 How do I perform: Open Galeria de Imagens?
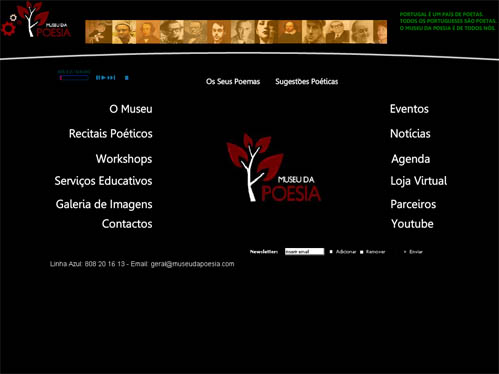pos(104,204)
